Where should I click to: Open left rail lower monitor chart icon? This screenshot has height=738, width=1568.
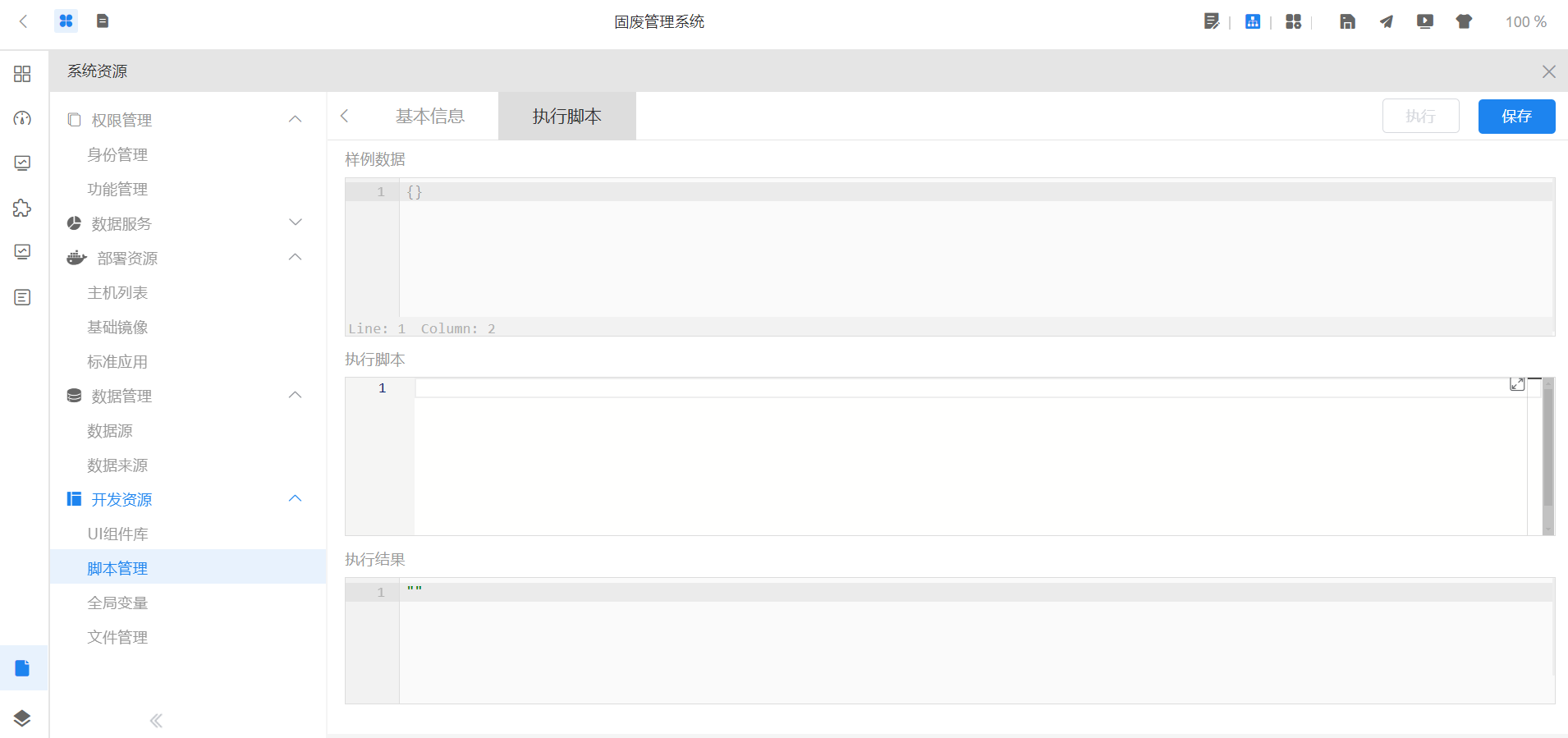pyautogui.click(x=23, y=251)
